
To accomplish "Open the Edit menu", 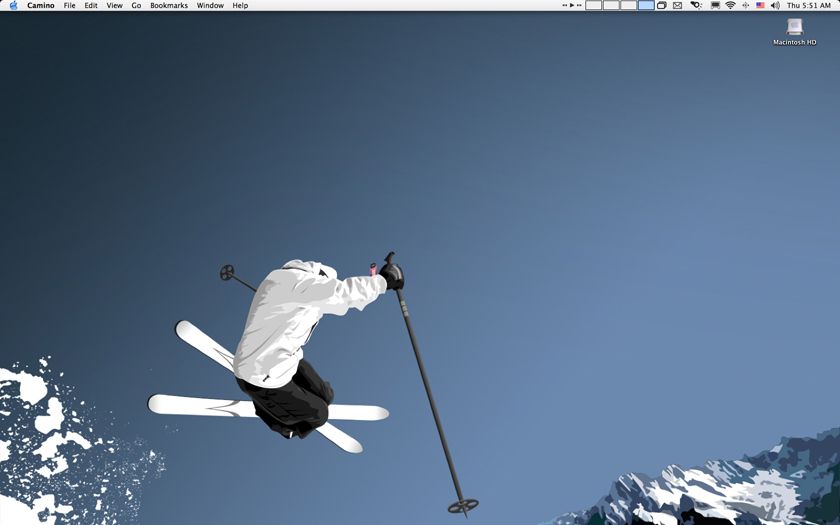I will coord(91,5).
